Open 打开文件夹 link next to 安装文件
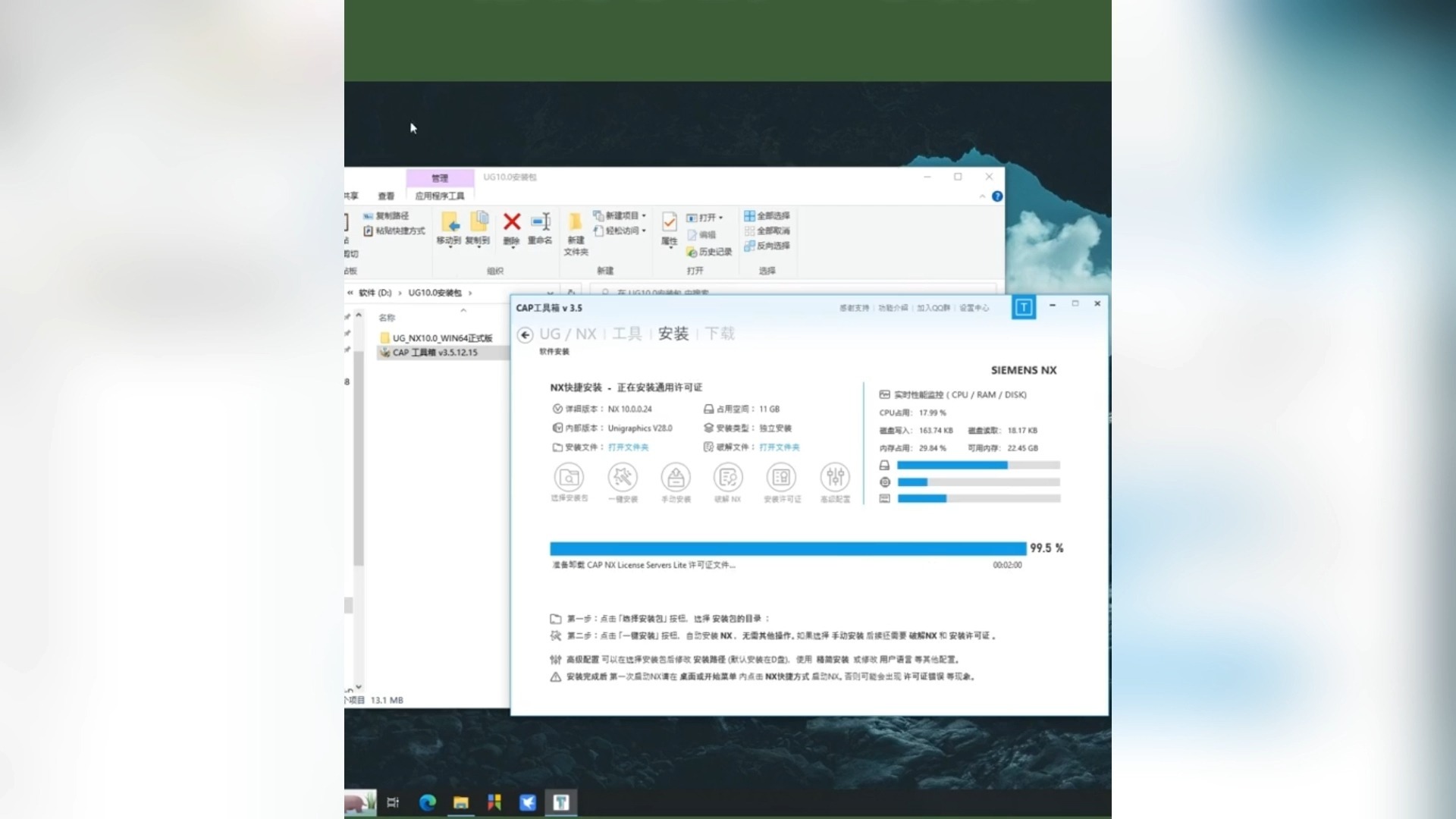This screenshot has width=1456, height=819. 629,447
